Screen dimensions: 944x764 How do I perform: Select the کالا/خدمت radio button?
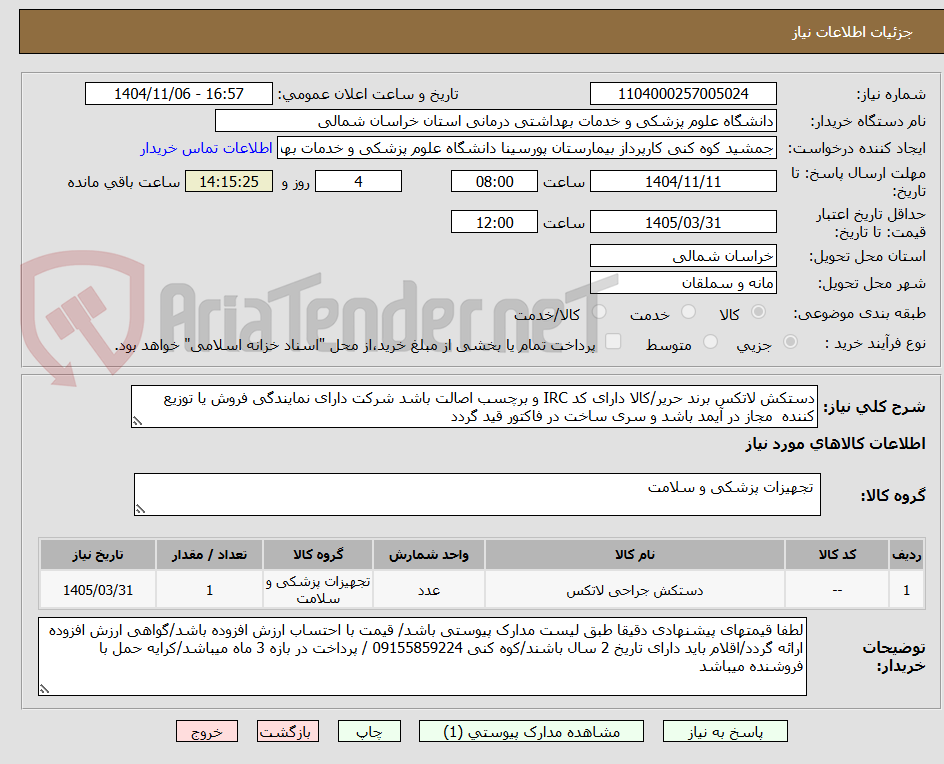pyautogui.click(x=599, y=312)
